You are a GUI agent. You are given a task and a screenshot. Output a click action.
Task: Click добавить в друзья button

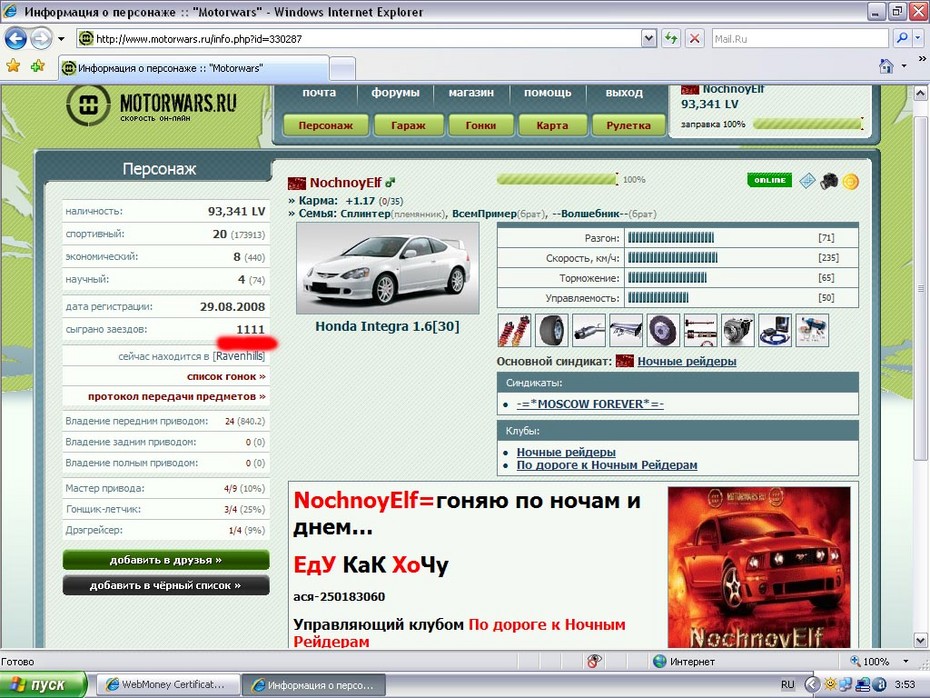(x=165, y=560)
